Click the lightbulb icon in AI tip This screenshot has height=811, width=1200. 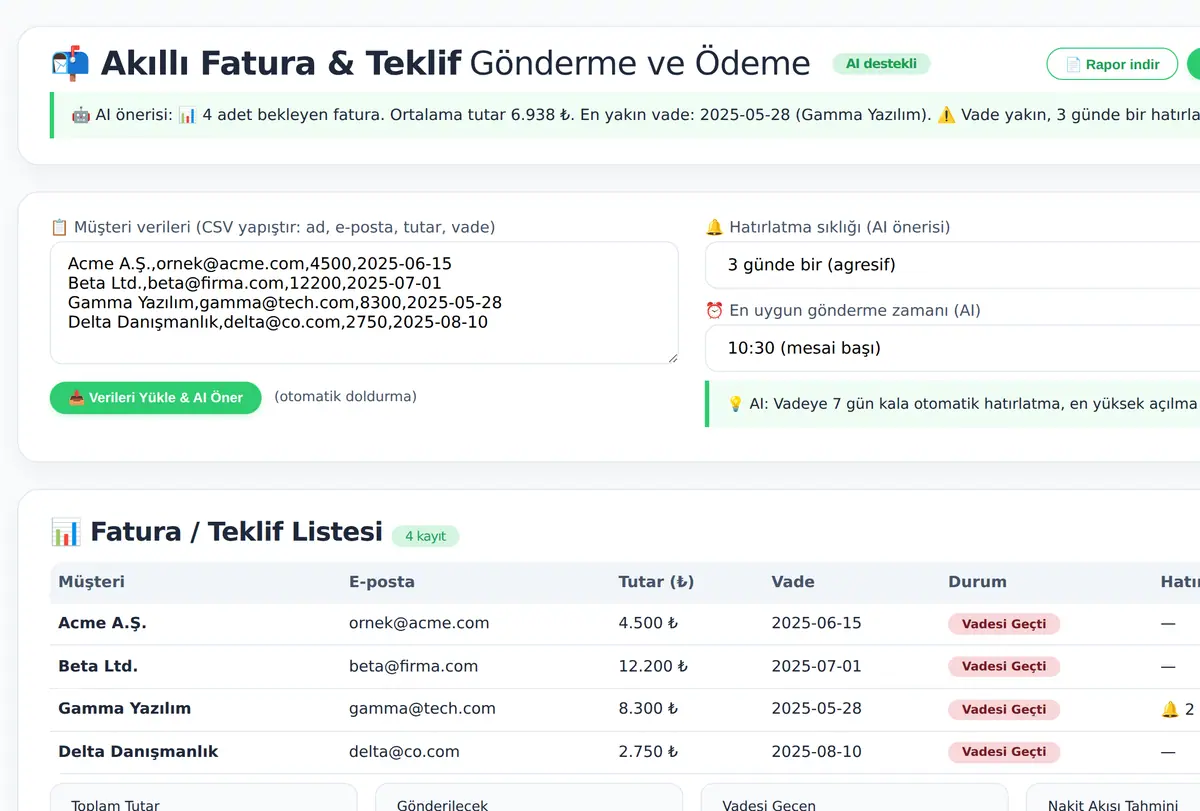(x=735, y=404)
